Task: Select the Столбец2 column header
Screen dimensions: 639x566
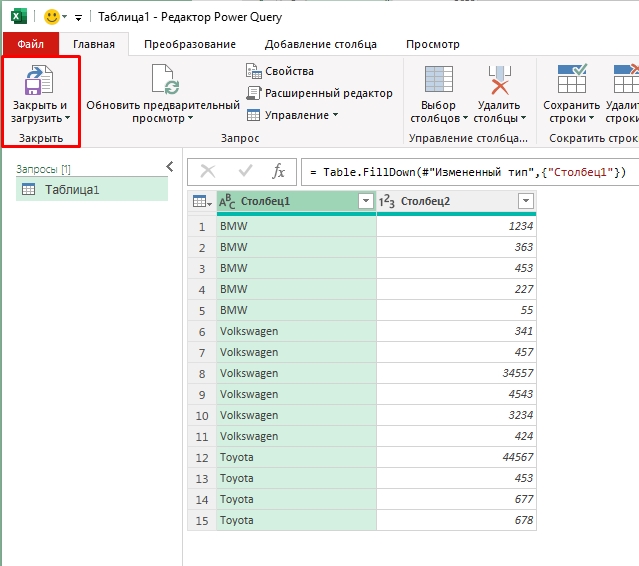Action: pyautogui.click(x=456, y=201)
